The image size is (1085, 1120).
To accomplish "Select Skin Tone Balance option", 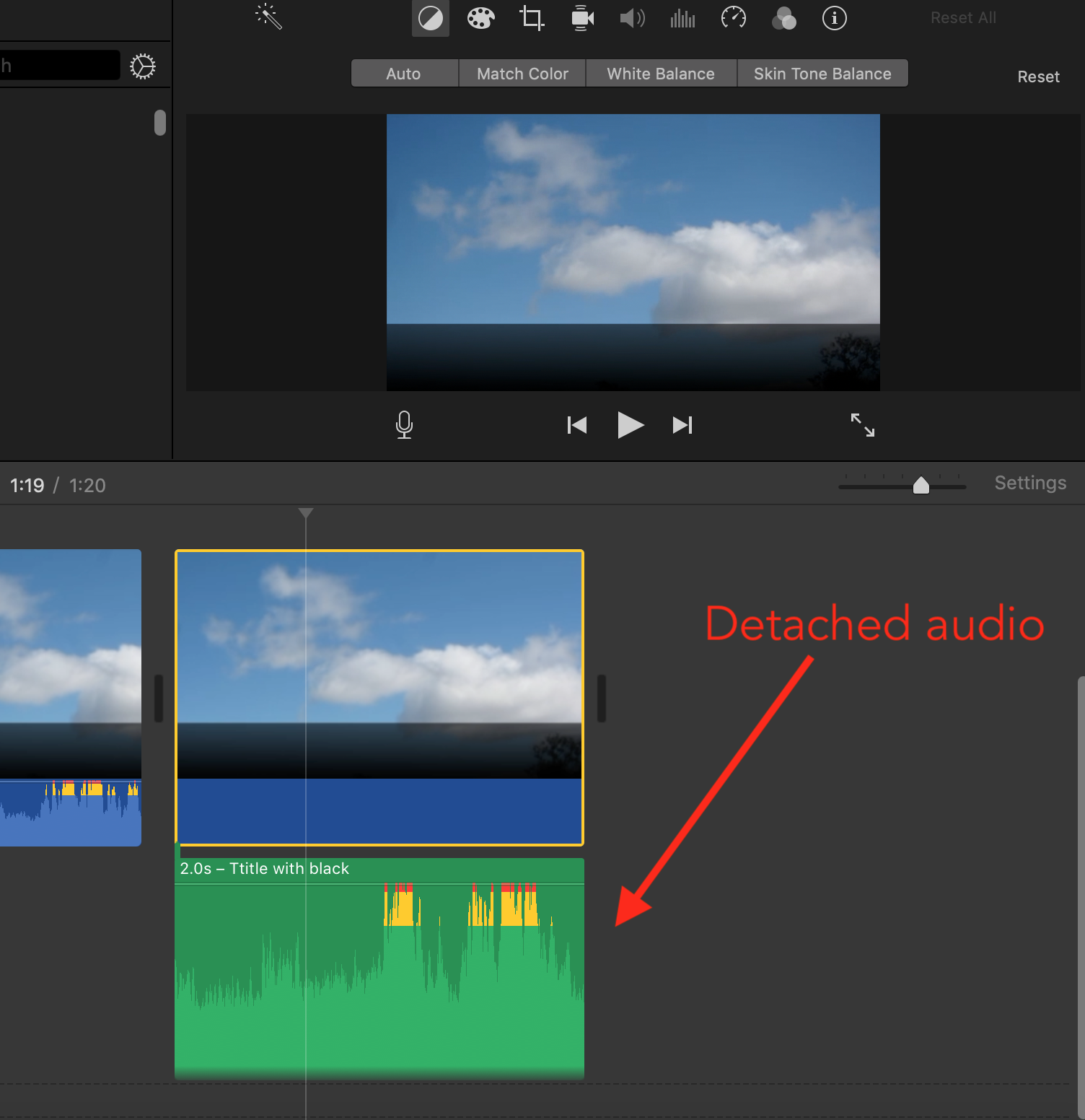I will 822,74.
